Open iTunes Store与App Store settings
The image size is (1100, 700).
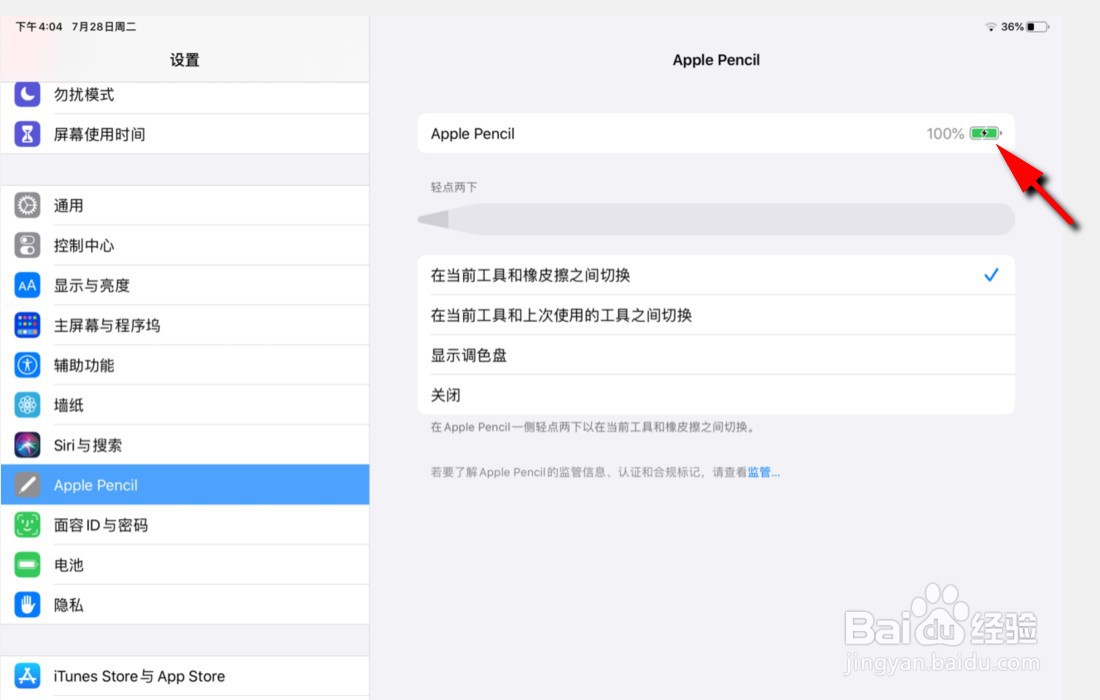coord(185,676)
